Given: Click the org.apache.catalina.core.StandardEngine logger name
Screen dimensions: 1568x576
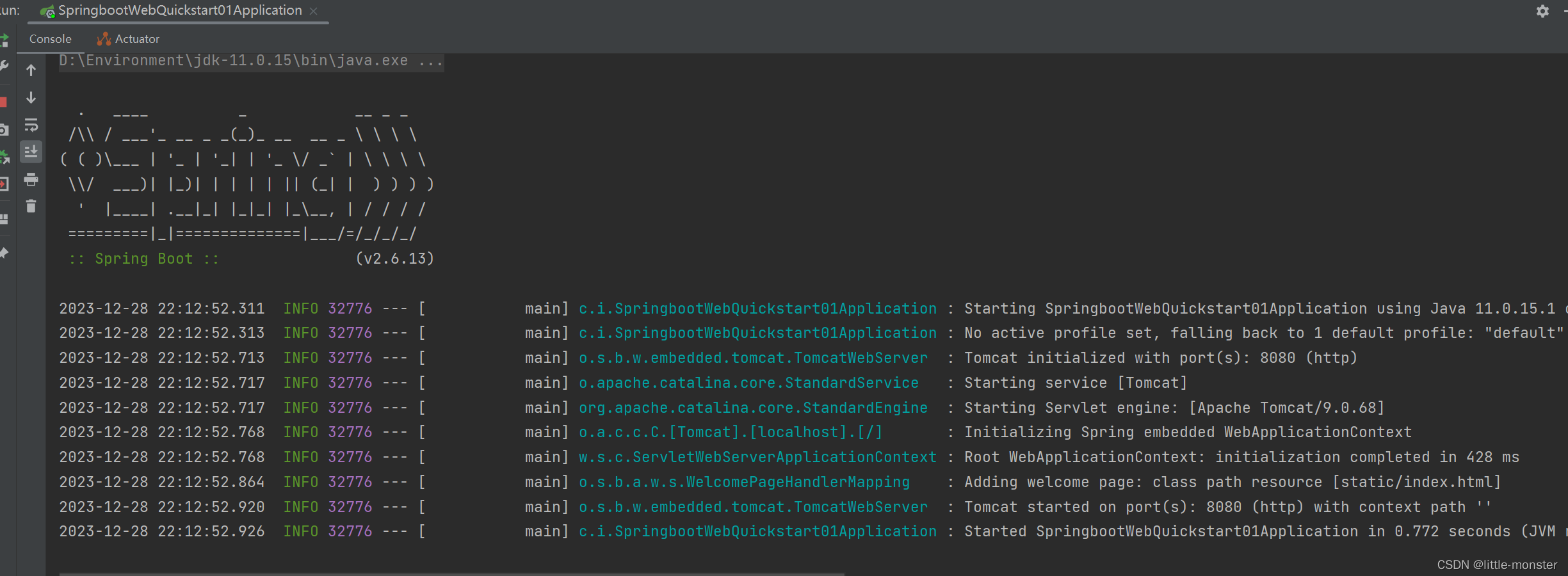Looking at the screenshot, I should pyautogui.click(x=754, y=408).
